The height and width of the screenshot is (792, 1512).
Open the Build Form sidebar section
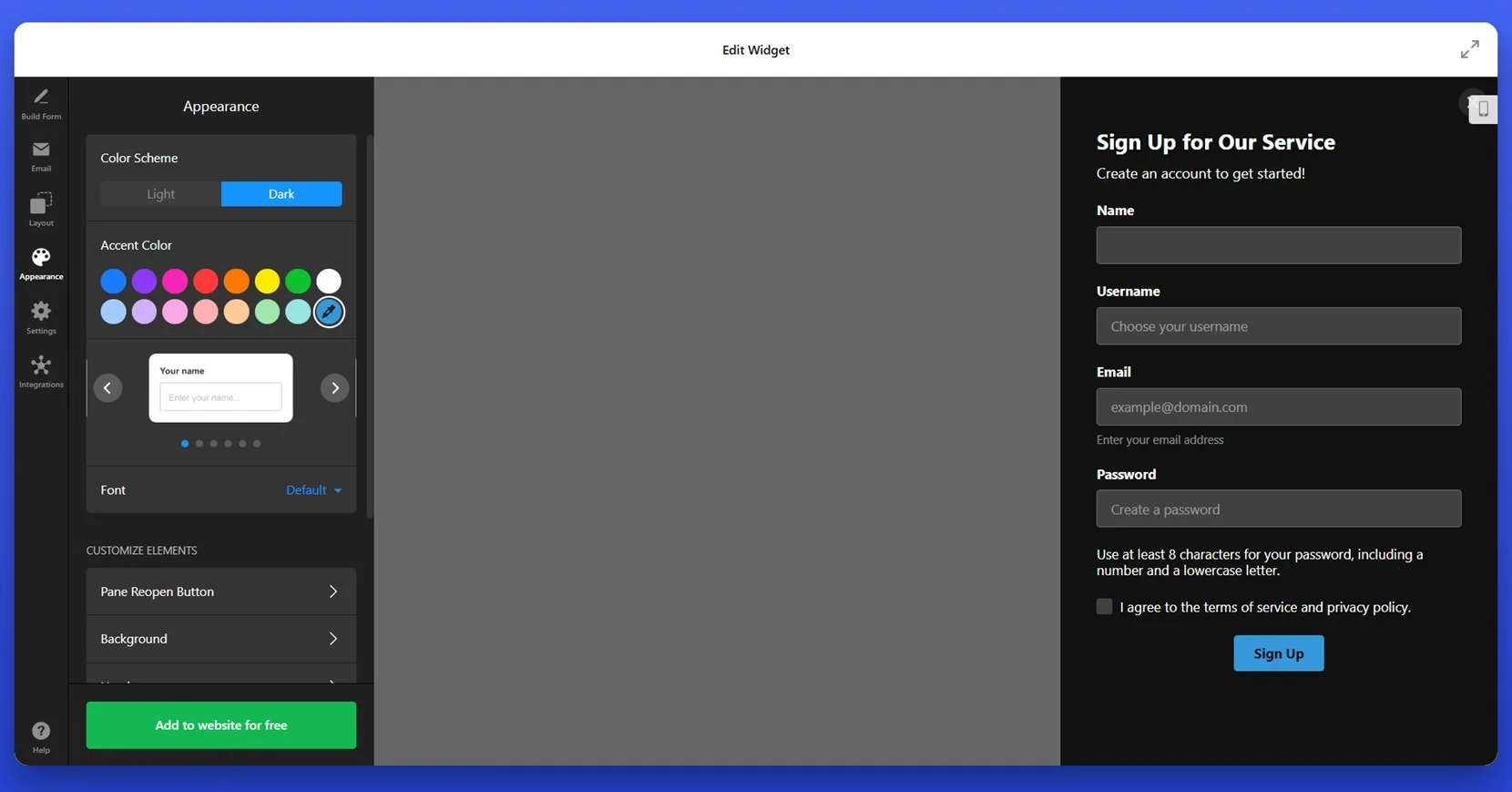[41, 104]
